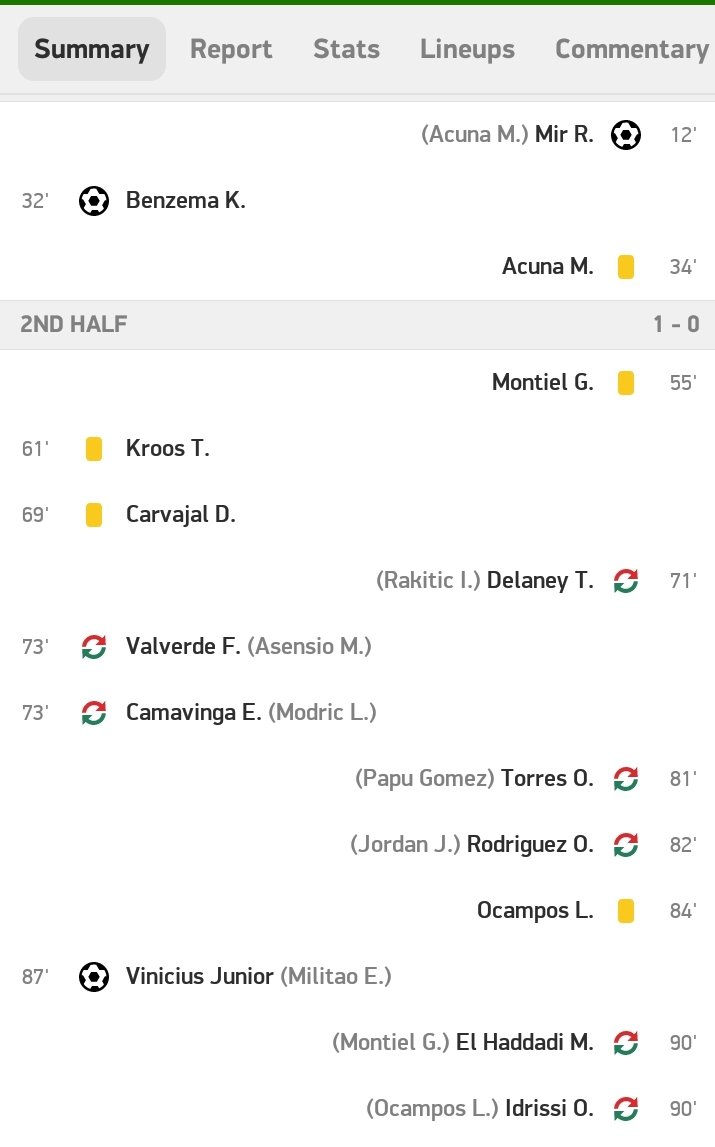
Task: Open the Stats tab
Action: (x=346, y=49)
